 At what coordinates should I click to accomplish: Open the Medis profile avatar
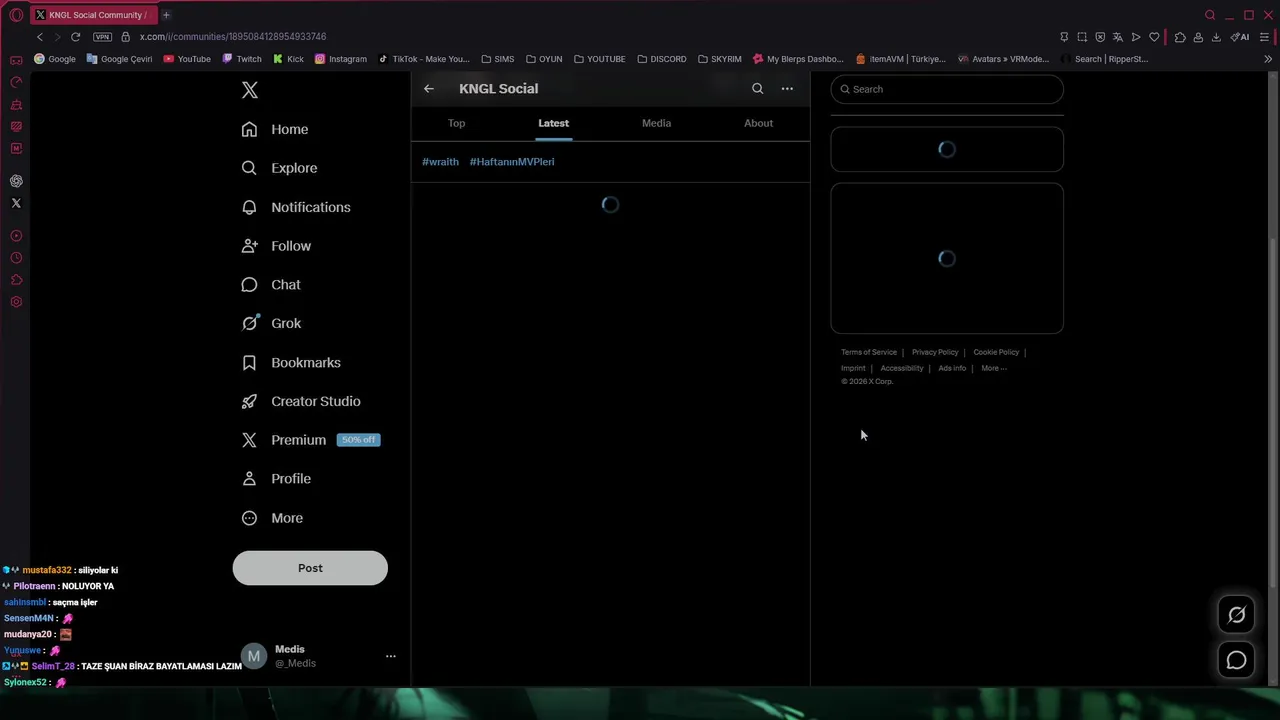pyautogui.click(x=254, y=656)
